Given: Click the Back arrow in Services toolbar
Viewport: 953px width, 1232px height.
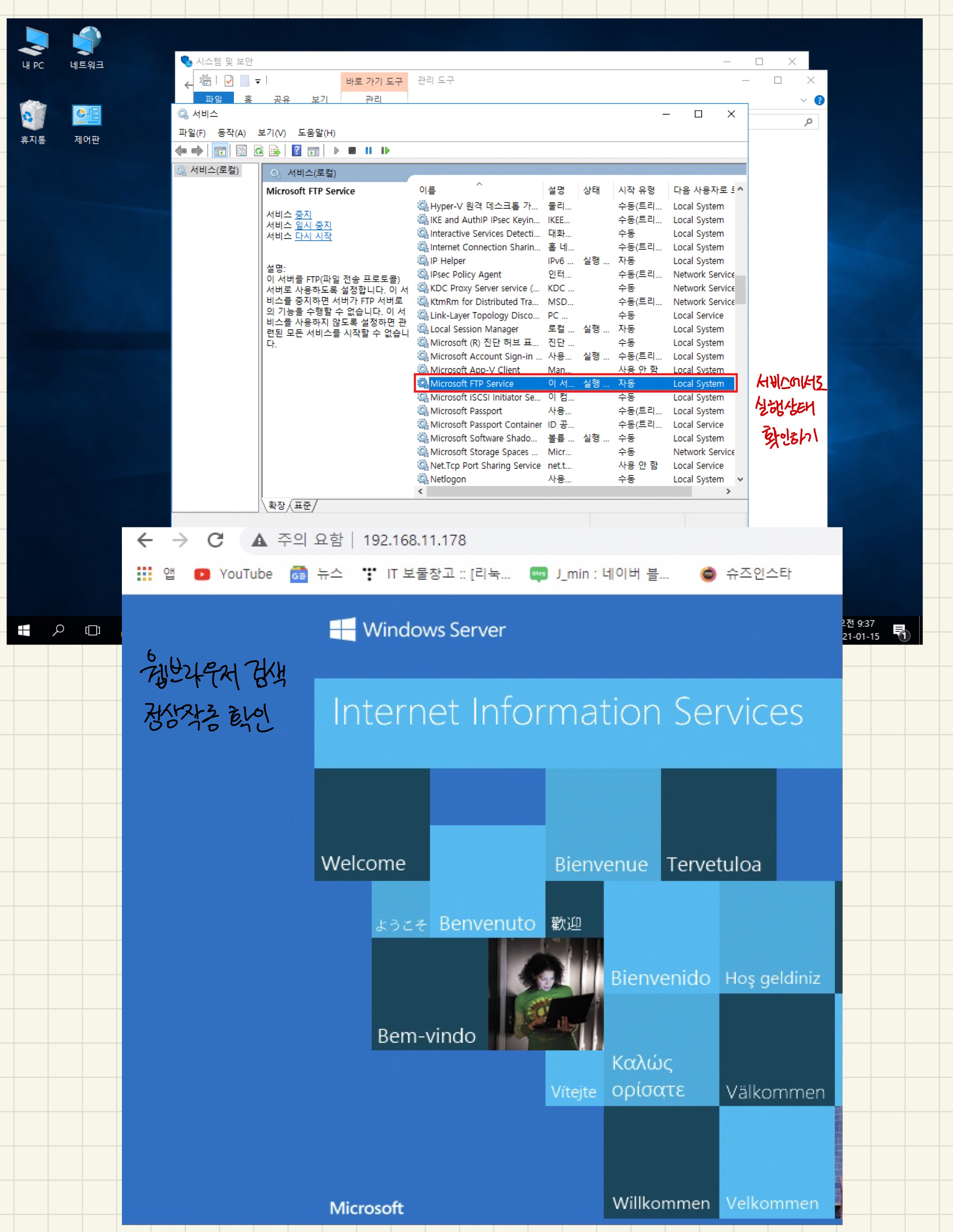Looking at the screenshot, I should [x=181, y=151].
